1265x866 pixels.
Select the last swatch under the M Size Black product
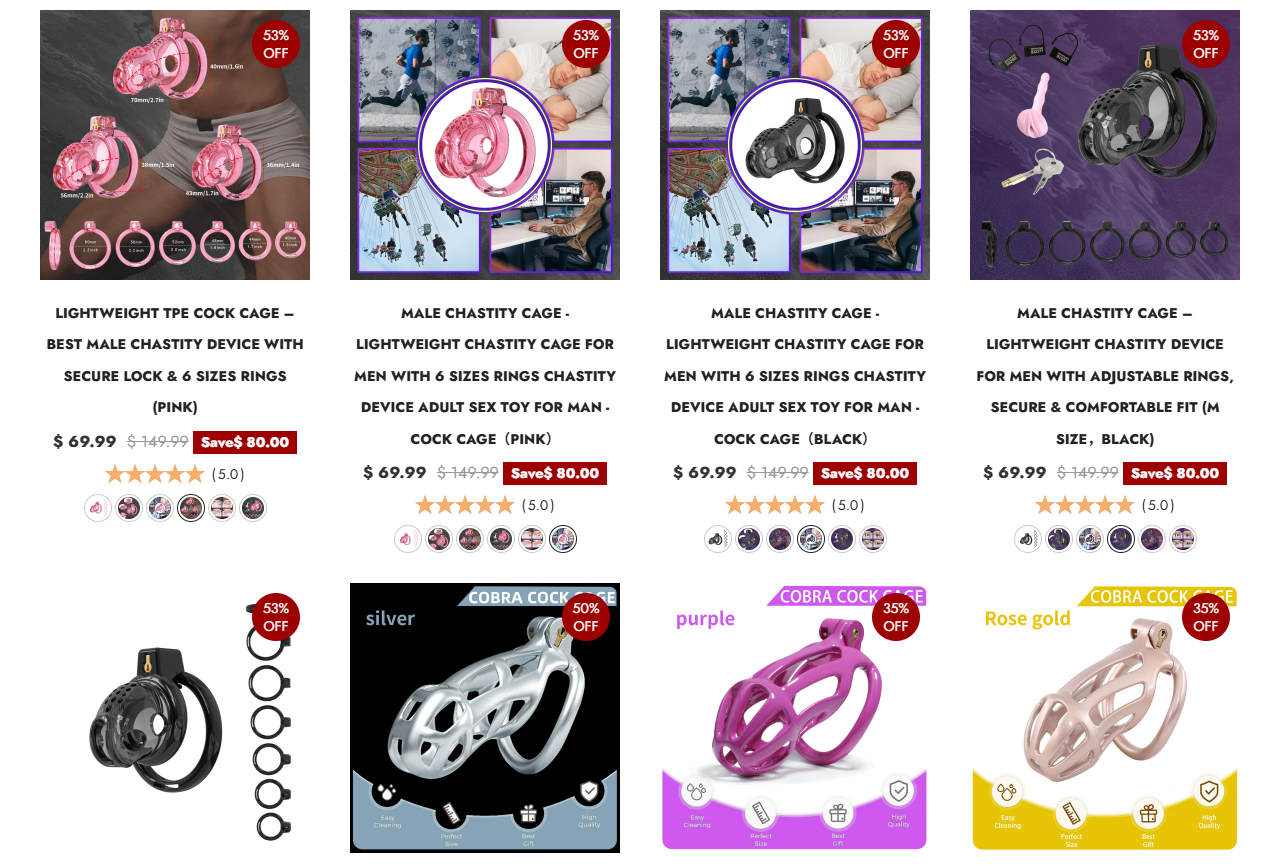coord(1183,540)
